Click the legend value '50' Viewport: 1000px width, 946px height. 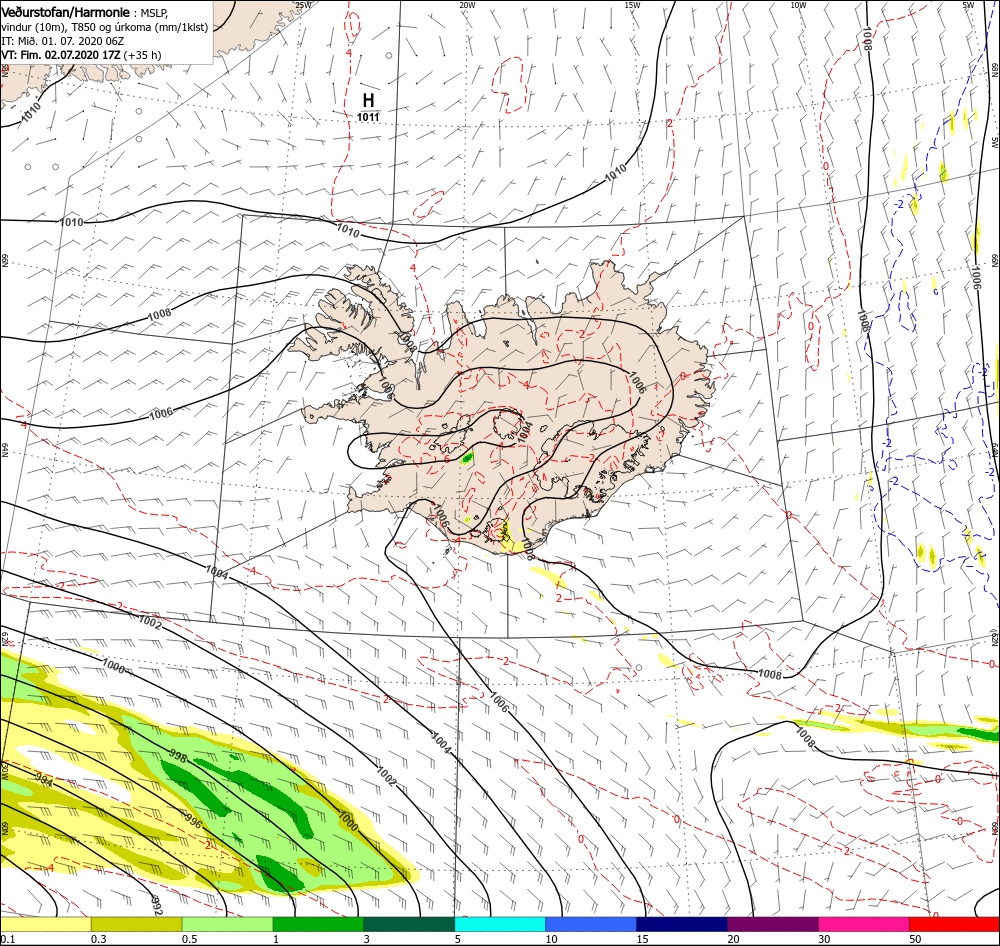point(915,939)
